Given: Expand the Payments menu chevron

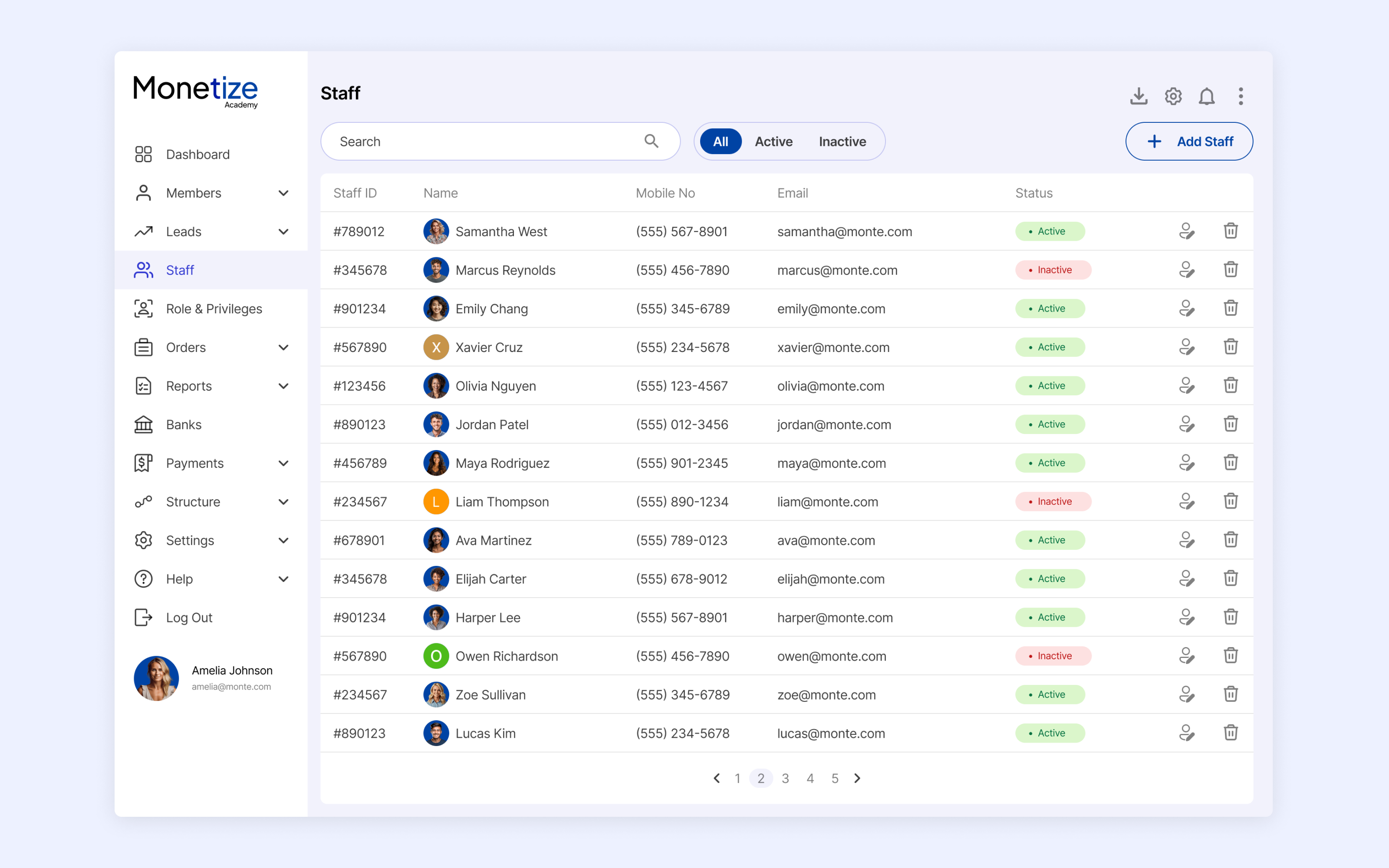Looking at the screenshot, I should click(283, 463).
